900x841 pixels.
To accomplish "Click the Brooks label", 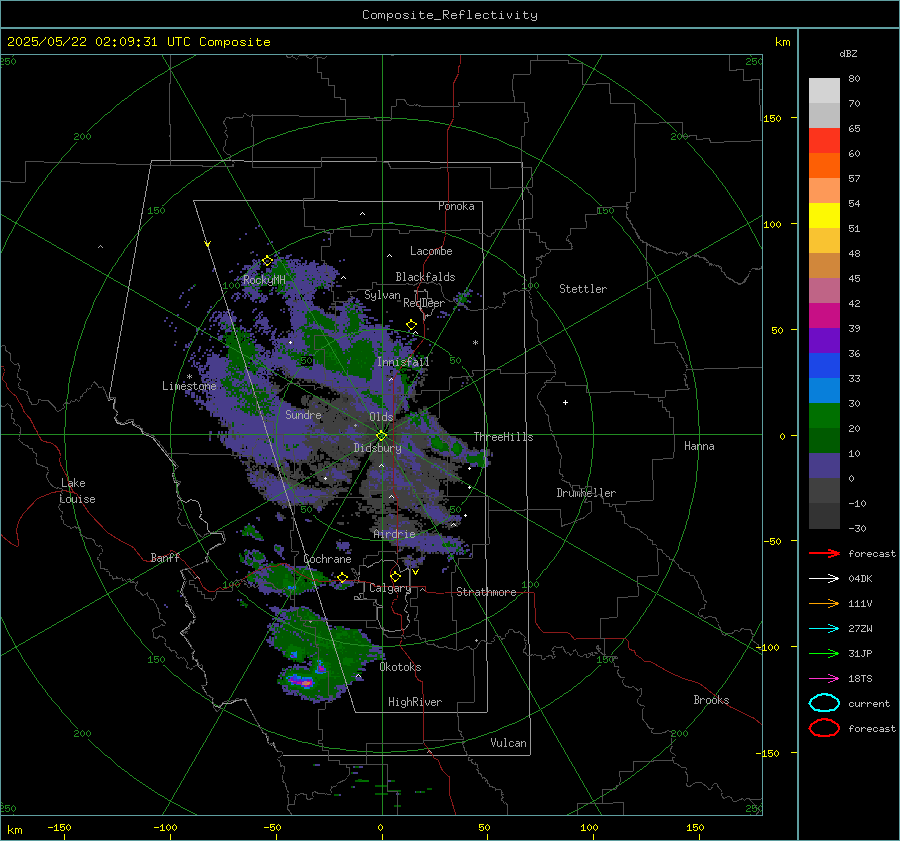I will (711, 700).
